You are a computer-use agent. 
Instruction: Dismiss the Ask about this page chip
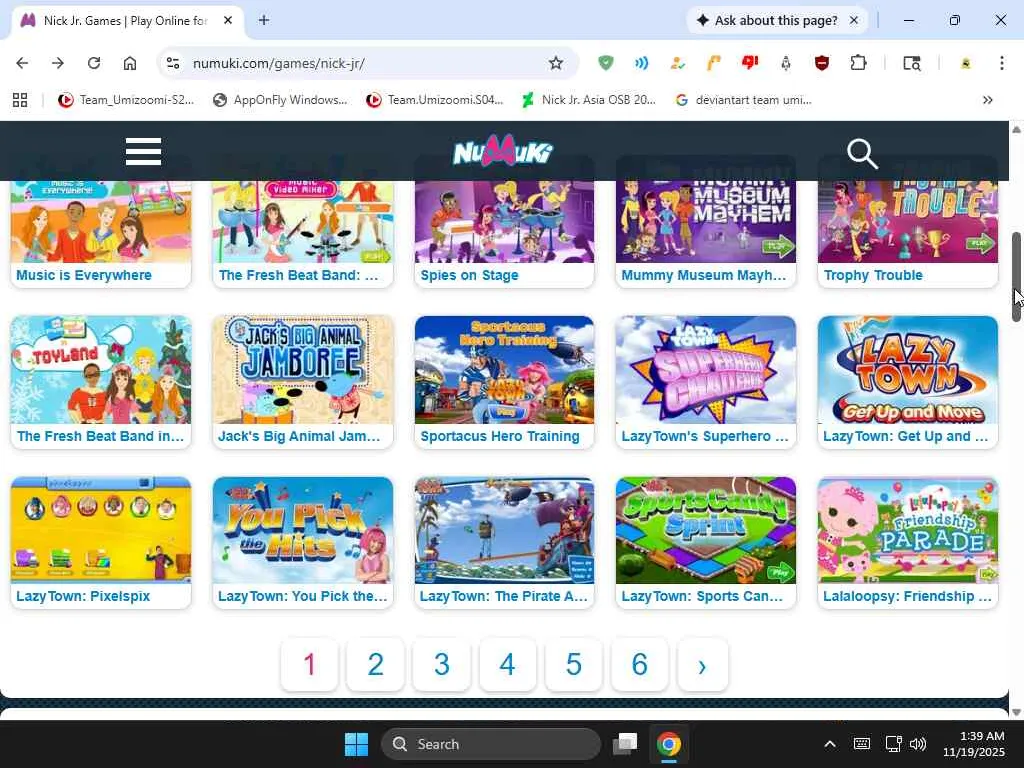click(854, 20)
